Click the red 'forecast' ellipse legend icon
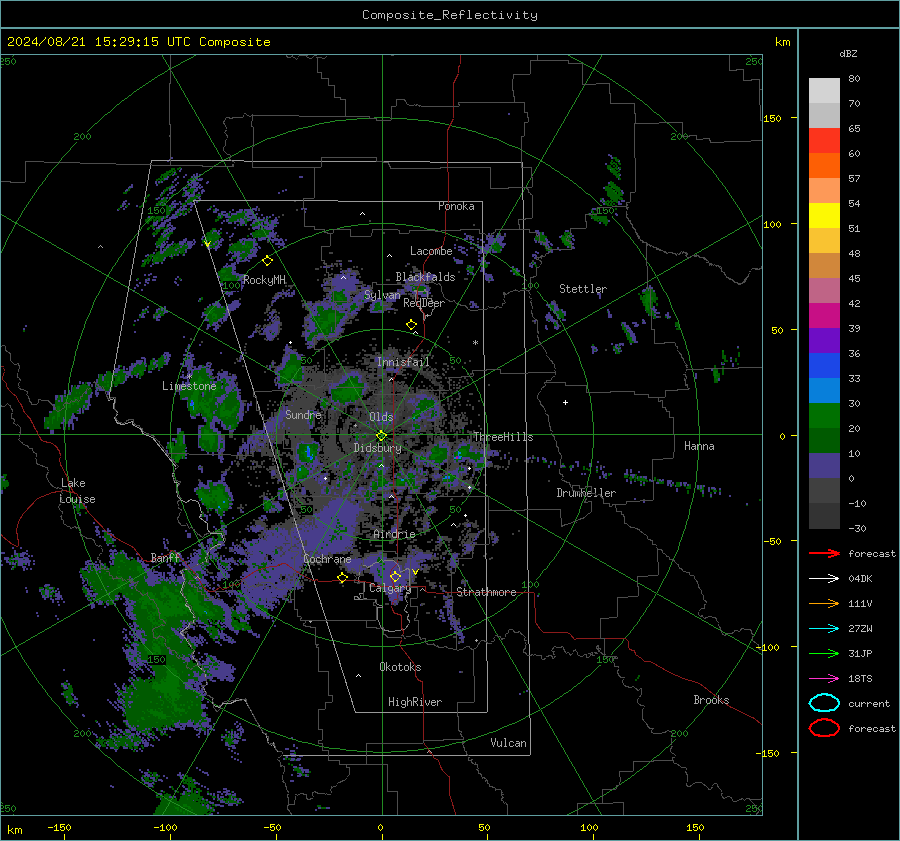Image resolution: width=900 pixels, height=841 pixels. (x=824, y=728)
